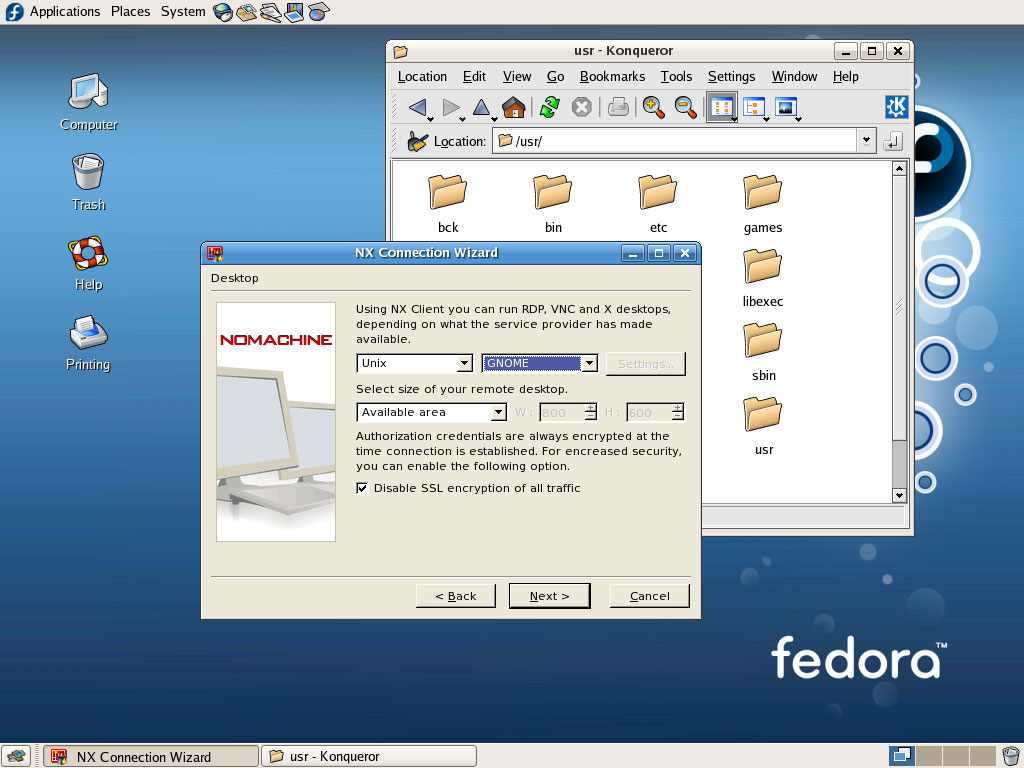Viewport: 1024px width, 768px height.
Task: Open the Icon View options arrow
Action: click(735, 120)
